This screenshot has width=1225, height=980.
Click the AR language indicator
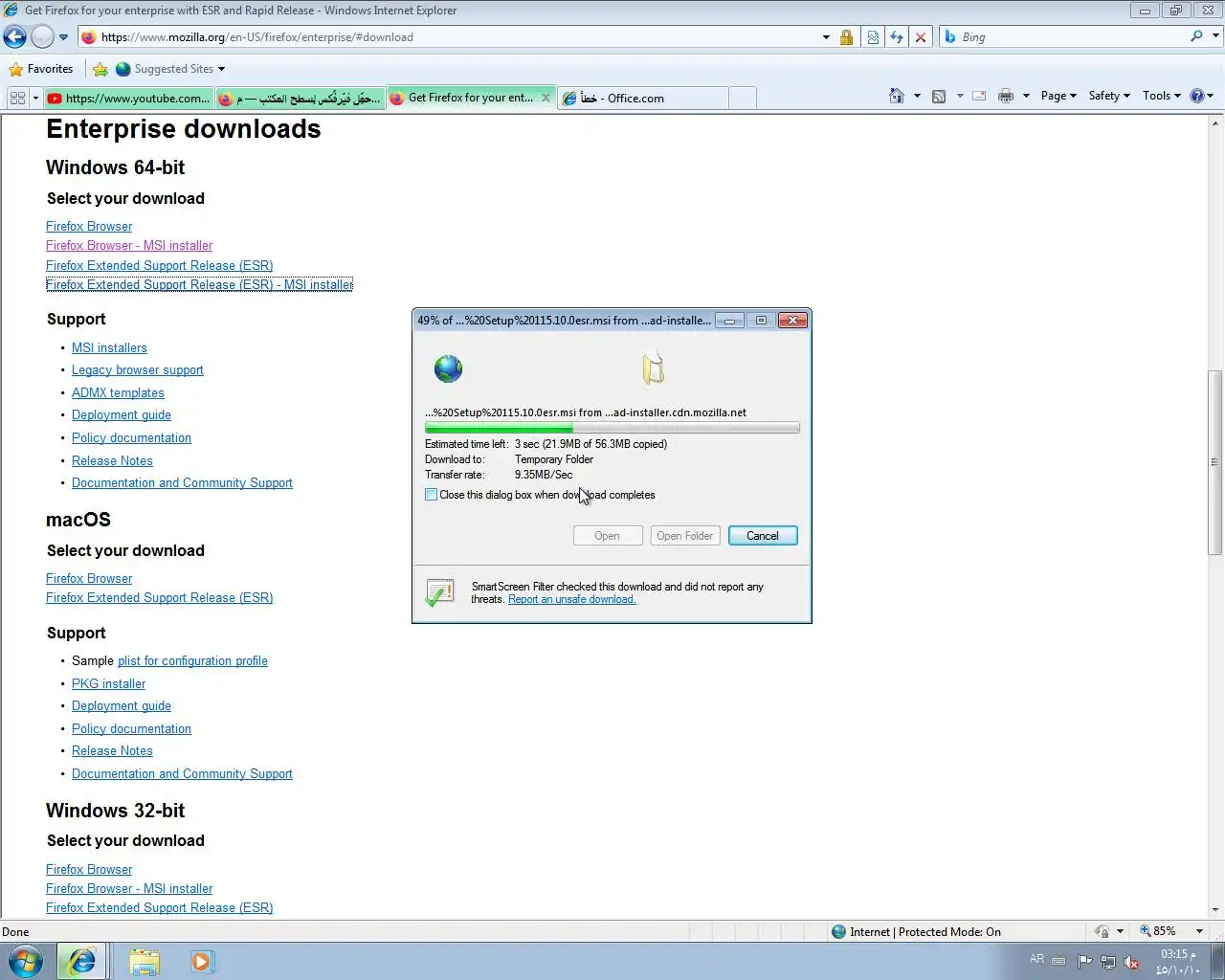tap(1037, 959)
